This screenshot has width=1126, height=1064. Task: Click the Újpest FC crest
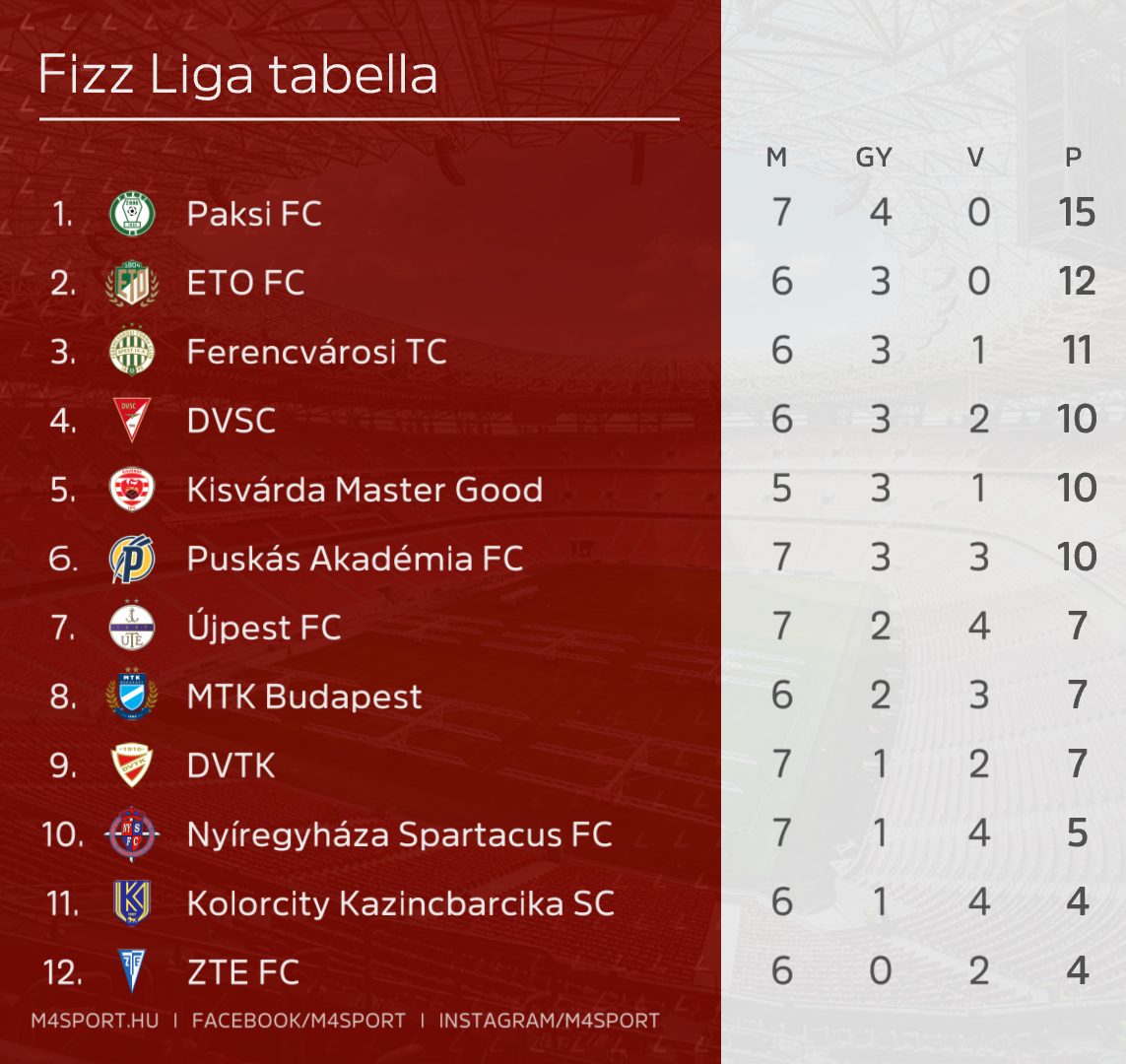pyautogui.click(x=132, y=628)
